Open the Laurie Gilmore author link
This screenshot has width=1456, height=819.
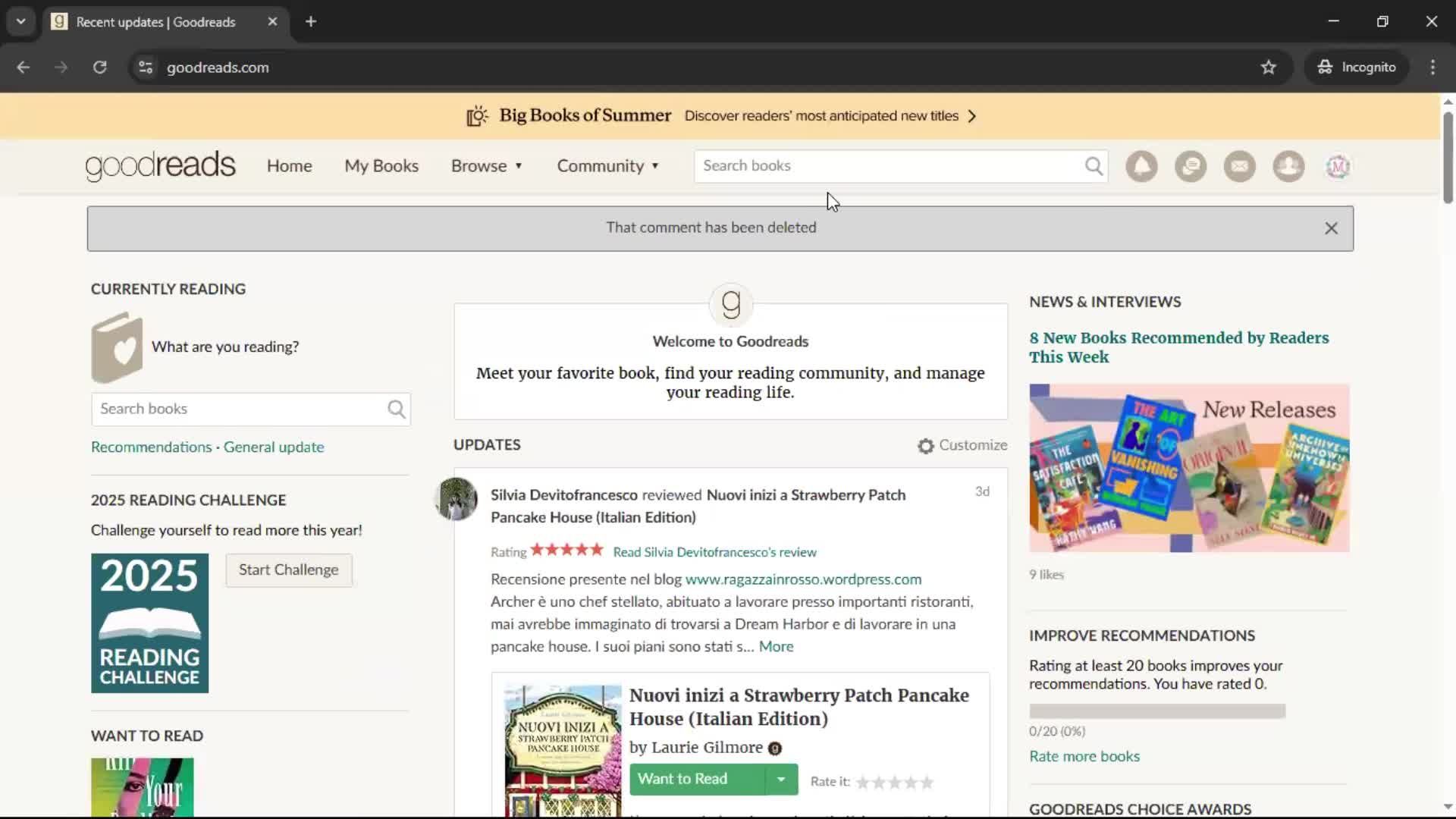(707, 748)
